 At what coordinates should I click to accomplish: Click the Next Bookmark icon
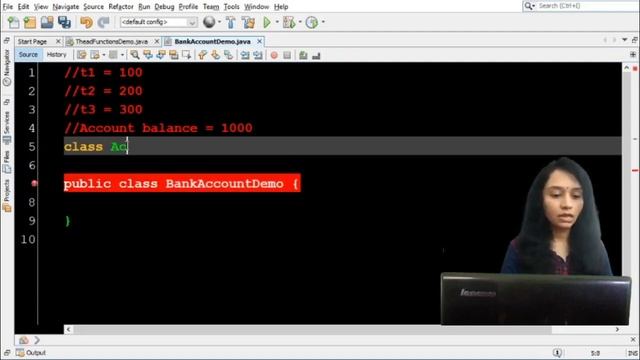pyautogui.click(x=216, y=55)
